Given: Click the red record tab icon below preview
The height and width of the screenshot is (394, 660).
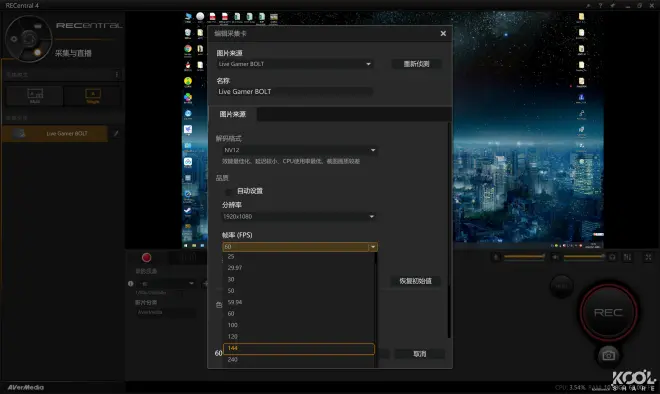Looking at the screenshot, I should (x=146, y=258).
